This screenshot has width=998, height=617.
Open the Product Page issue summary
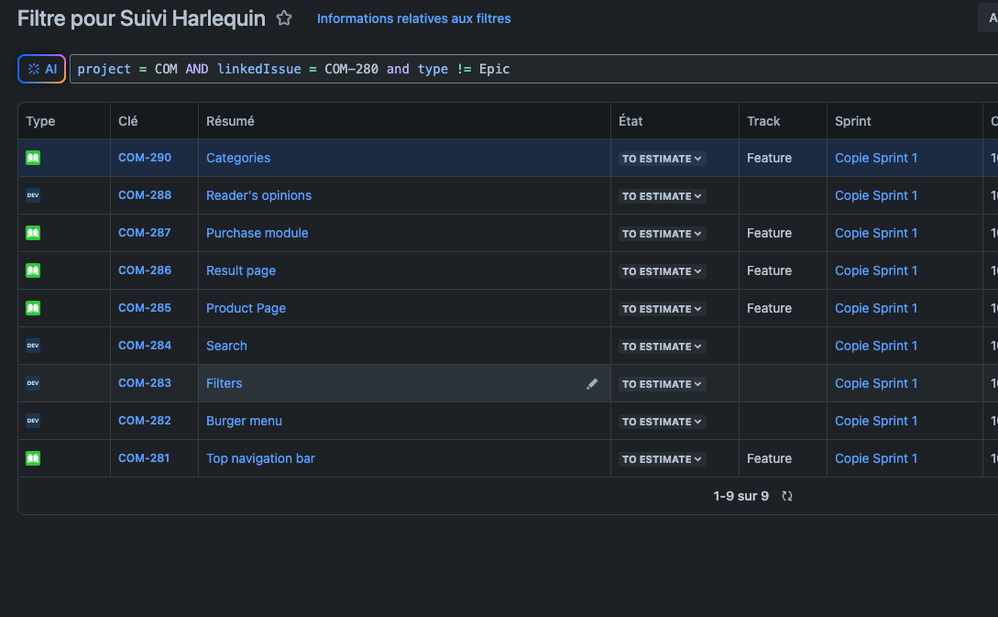click(246, 308)
